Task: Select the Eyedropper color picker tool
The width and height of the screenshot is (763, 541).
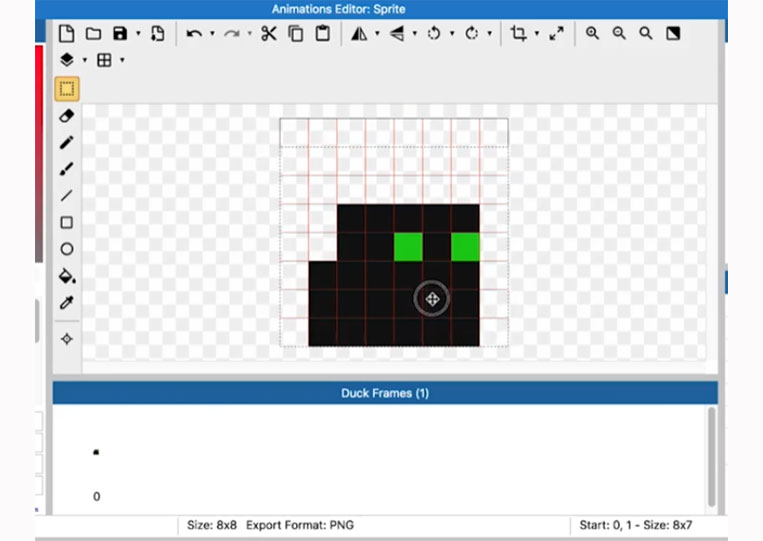Action: point(67,303)
